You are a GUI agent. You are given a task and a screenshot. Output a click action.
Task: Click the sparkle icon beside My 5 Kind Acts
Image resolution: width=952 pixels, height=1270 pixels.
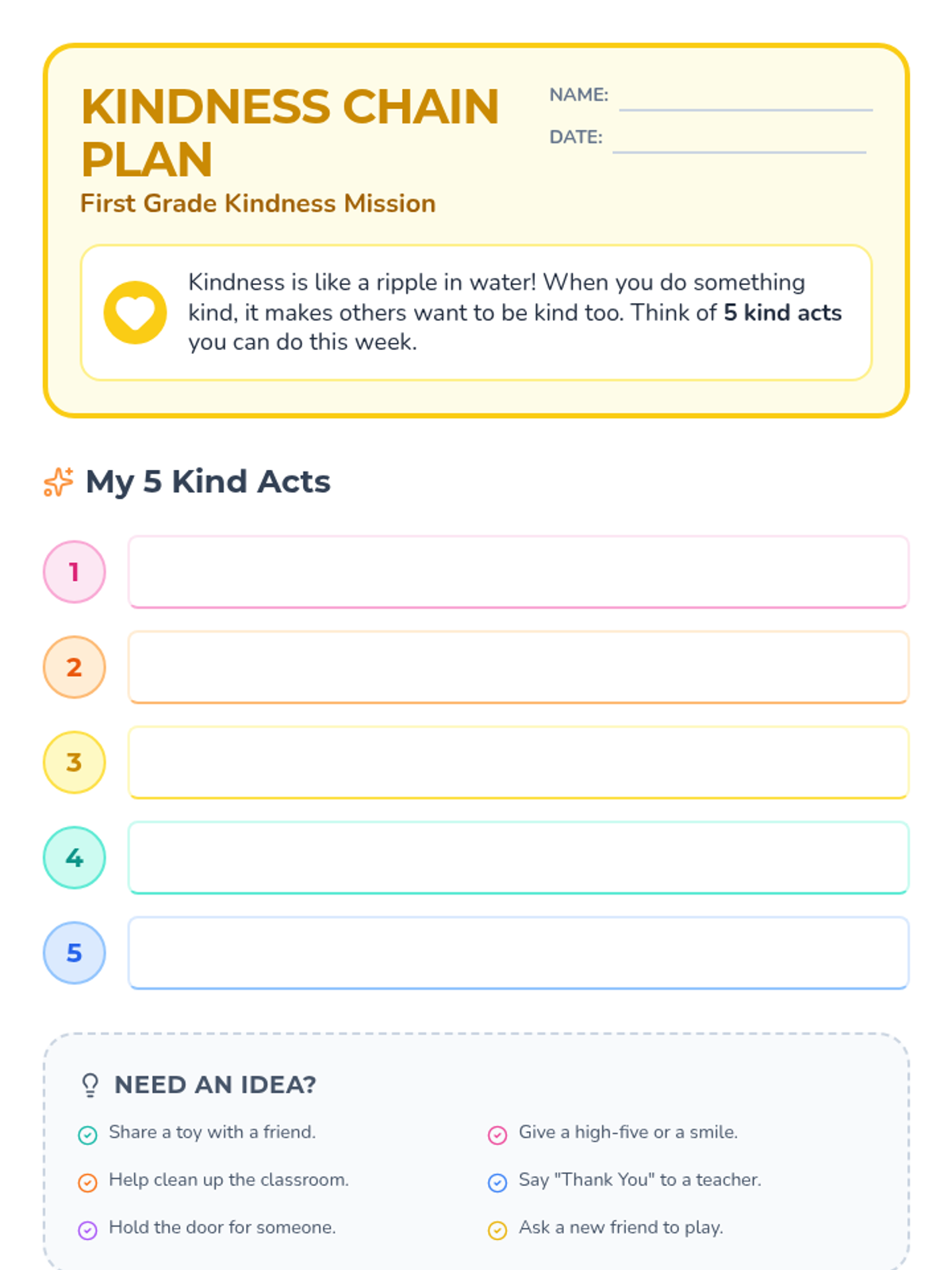(59, 482)
